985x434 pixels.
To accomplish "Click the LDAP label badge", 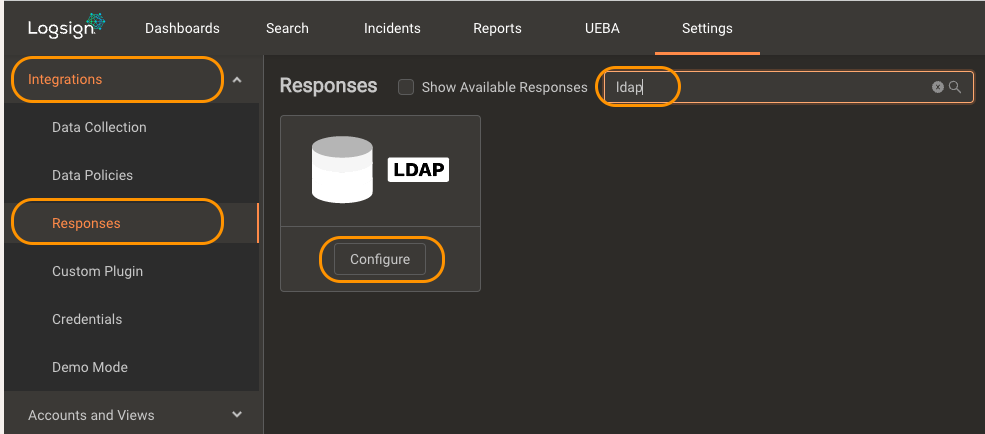I will pos(418,170).
